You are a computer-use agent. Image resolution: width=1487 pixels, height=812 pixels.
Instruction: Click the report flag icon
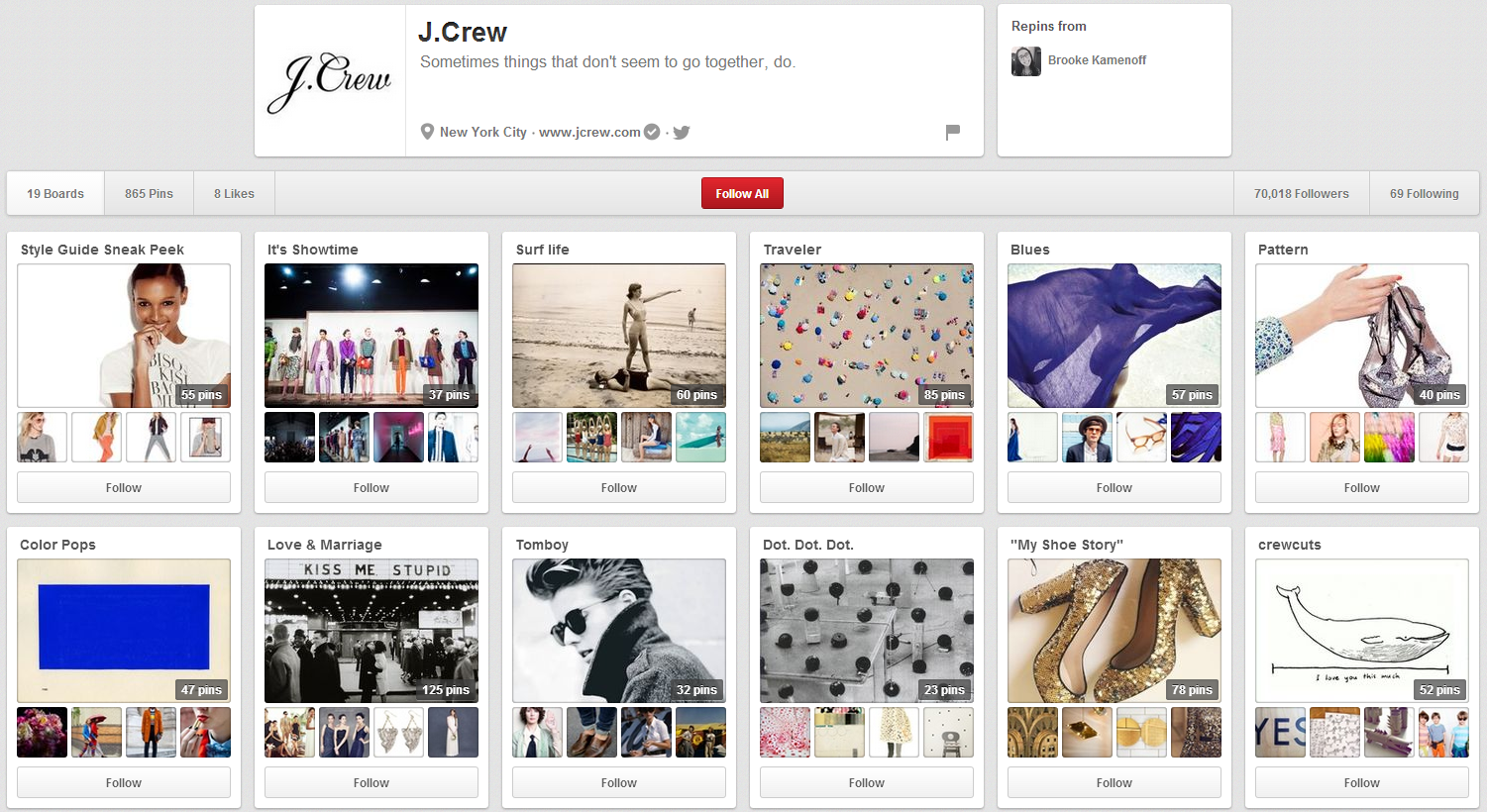(953, 132)
